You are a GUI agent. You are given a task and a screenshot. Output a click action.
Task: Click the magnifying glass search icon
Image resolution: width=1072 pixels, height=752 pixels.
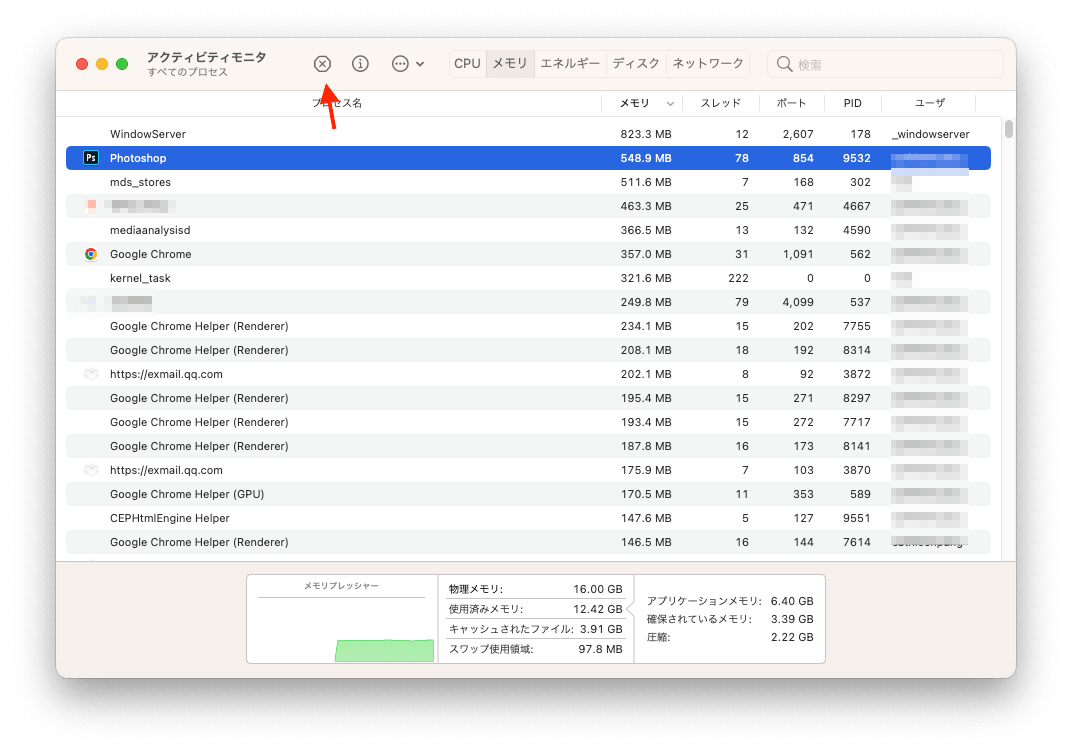[x=784, y=64]
